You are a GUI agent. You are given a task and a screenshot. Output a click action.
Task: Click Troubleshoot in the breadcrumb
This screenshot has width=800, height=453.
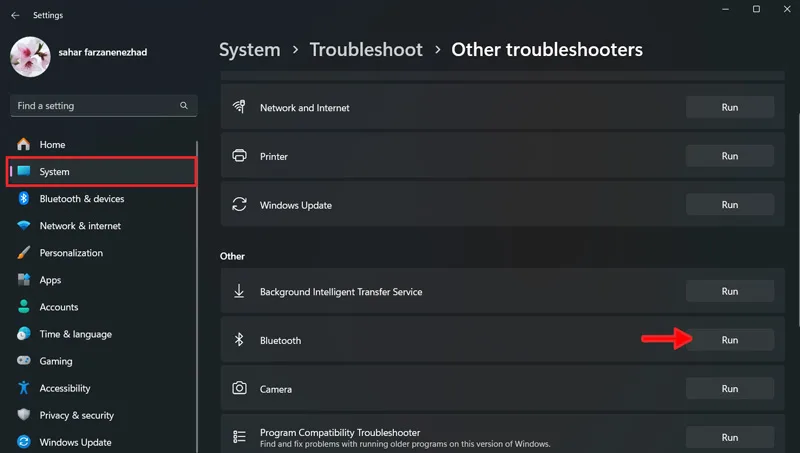tap(366, 49)
